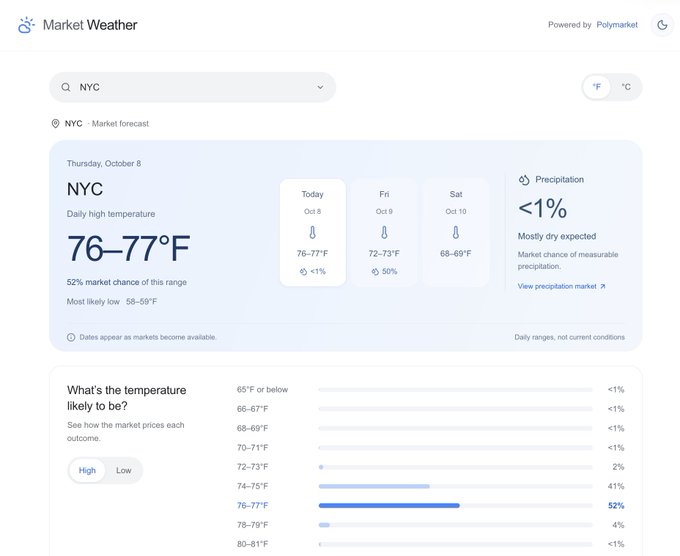Image resolution: width=680 pixels, height=556 pixels.
Task: Click the '66–67°F' row label
Action: tap(252, 409)
